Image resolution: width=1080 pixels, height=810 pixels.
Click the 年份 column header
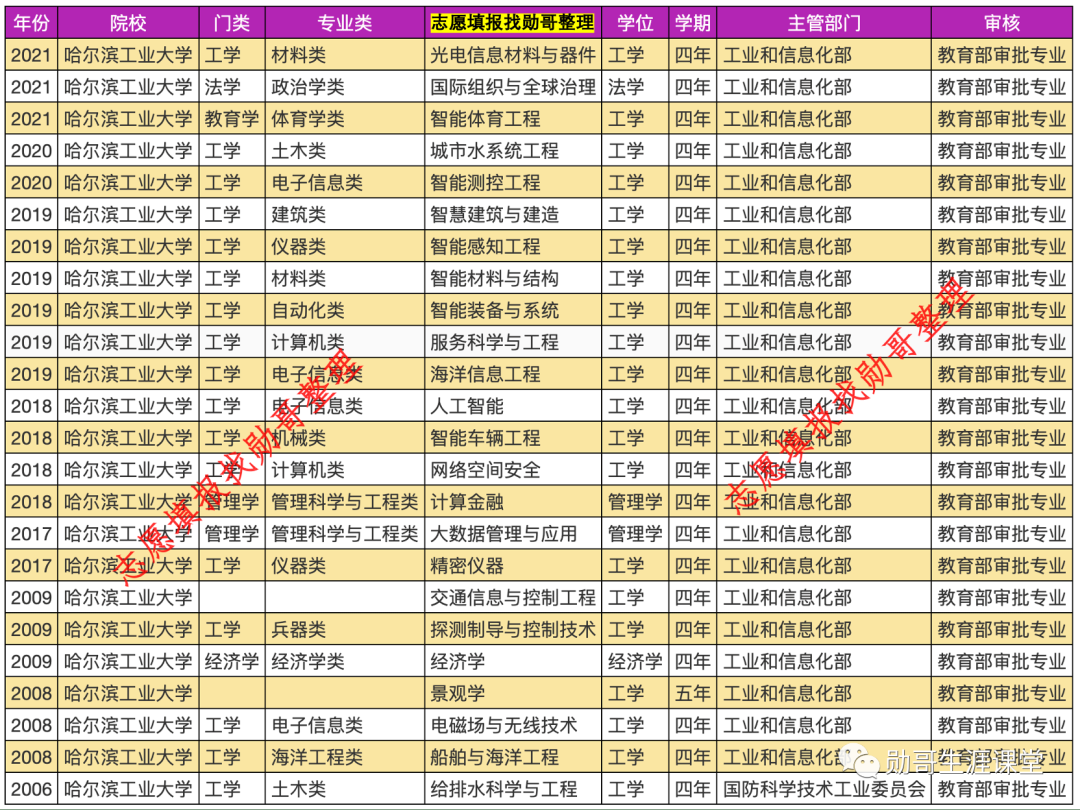point(32,23)
